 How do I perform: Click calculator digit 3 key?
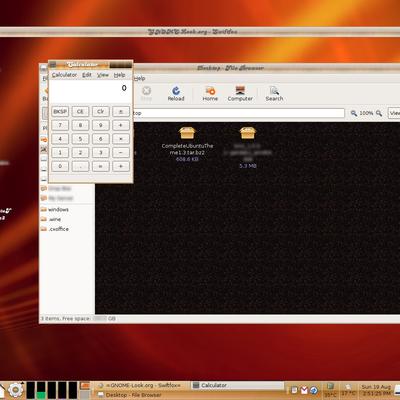pyautogui.click(x=101, y=153)
